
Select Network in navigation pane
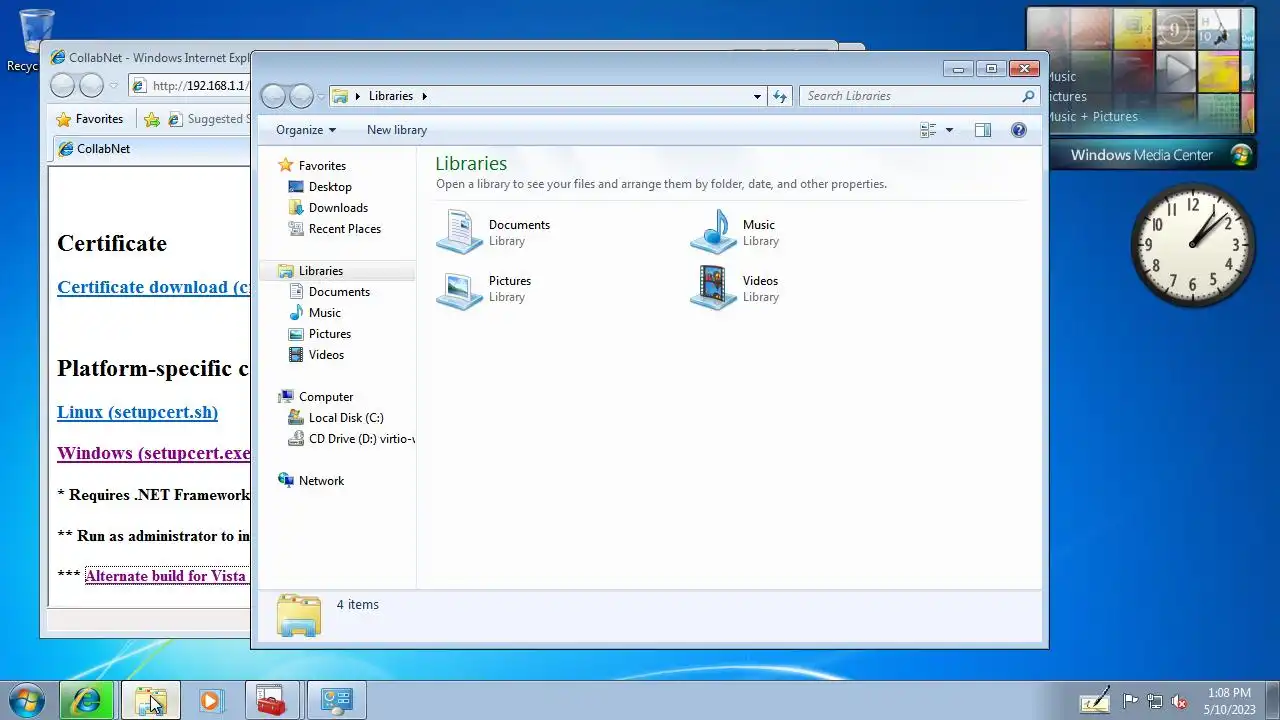(321, 481)
